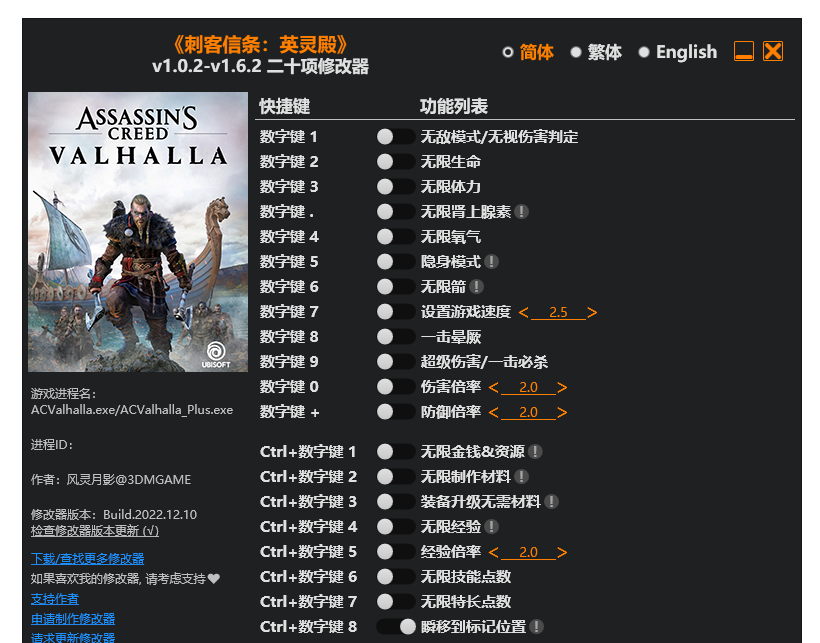
Task: Enable 设置游戏速度 toggle
Action: click(x=396, y=312)
